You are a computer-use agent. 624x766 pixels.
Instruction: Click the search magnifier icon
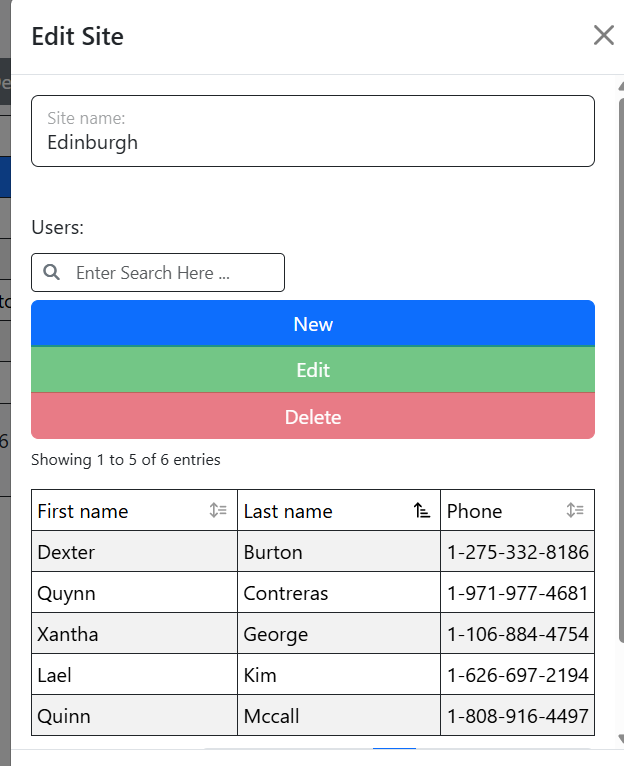coord(52,273)
